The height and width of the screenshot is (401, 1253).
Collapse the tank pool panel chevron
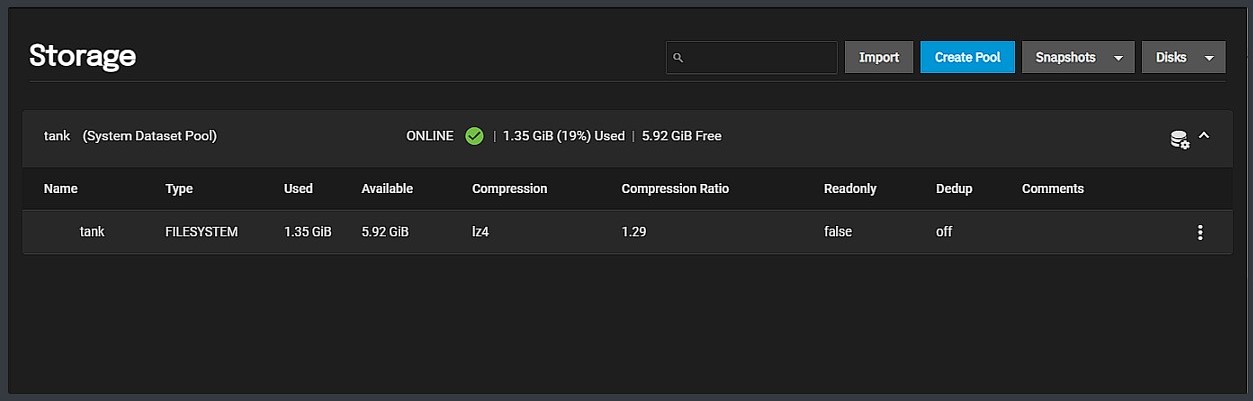coord(1204,136)
